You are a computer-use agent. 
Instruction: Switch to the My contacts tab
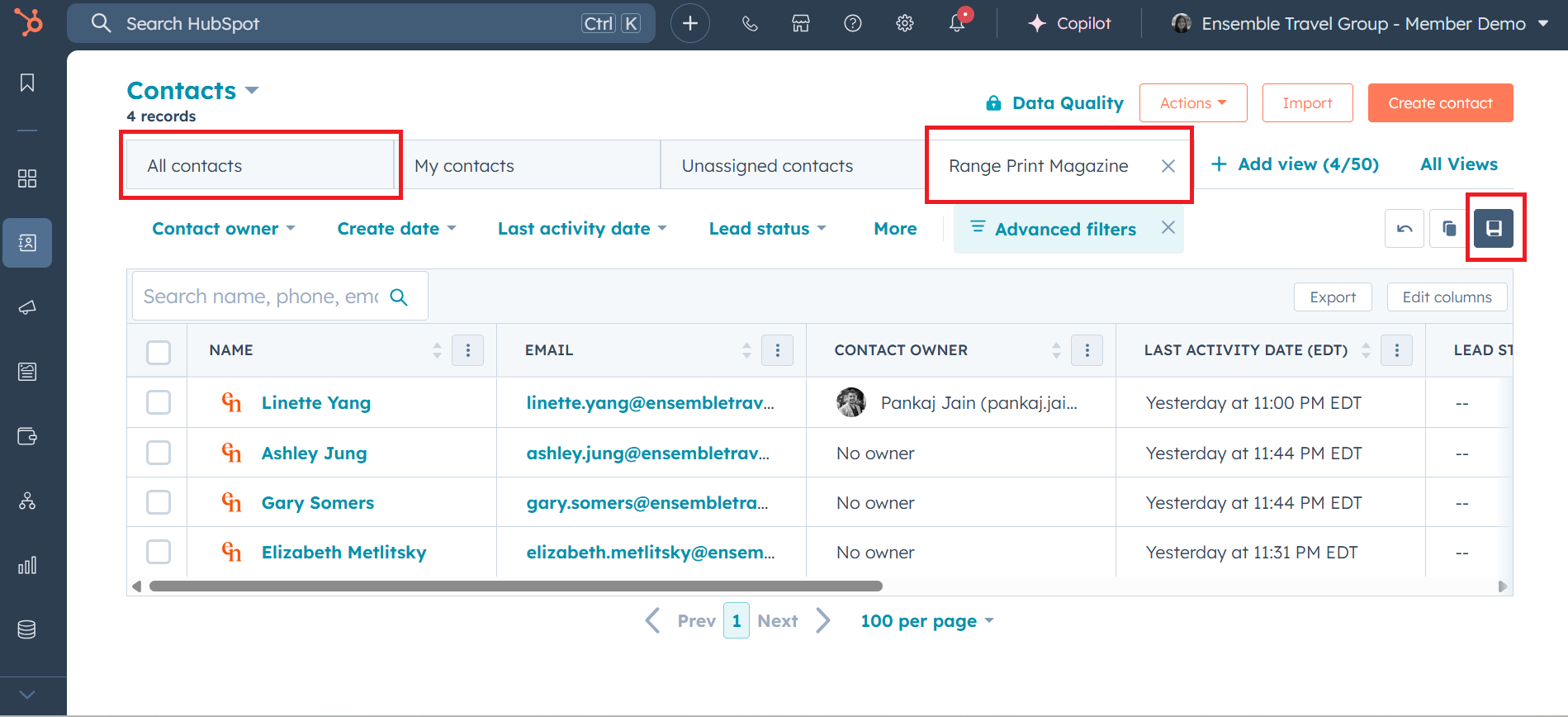point(528,165)
